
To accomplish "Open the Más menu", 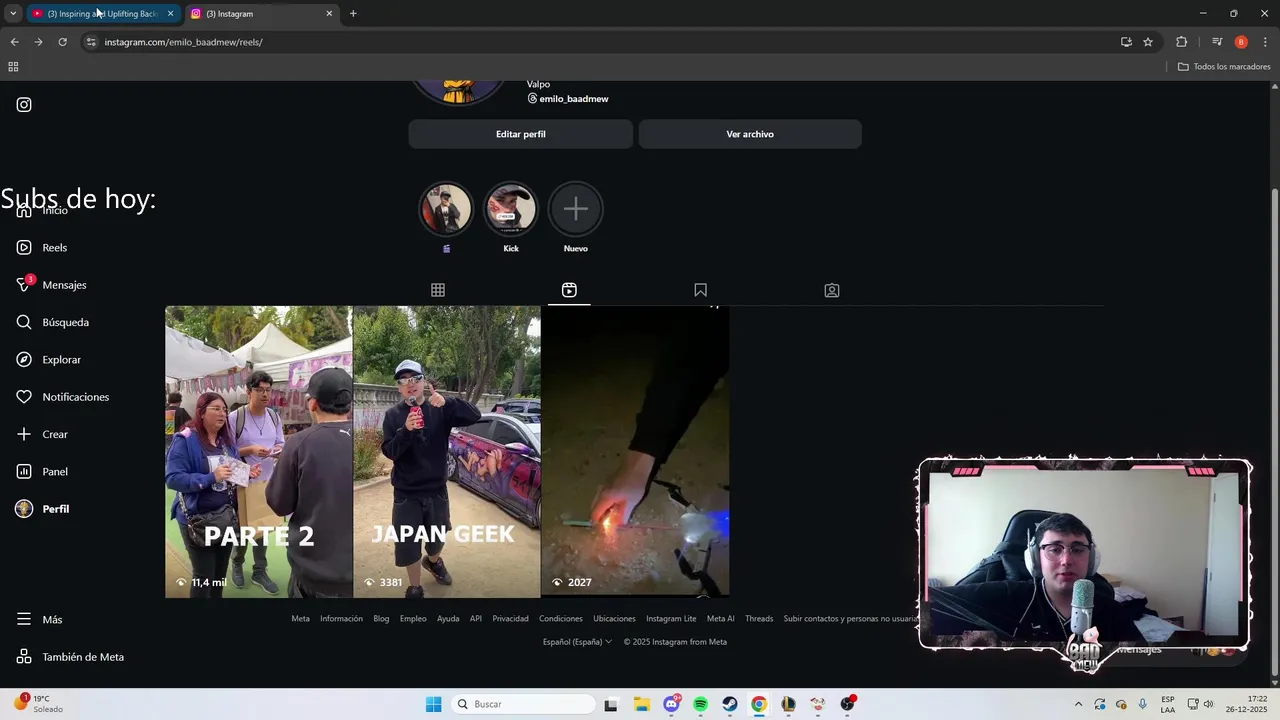I will [39, 620].
